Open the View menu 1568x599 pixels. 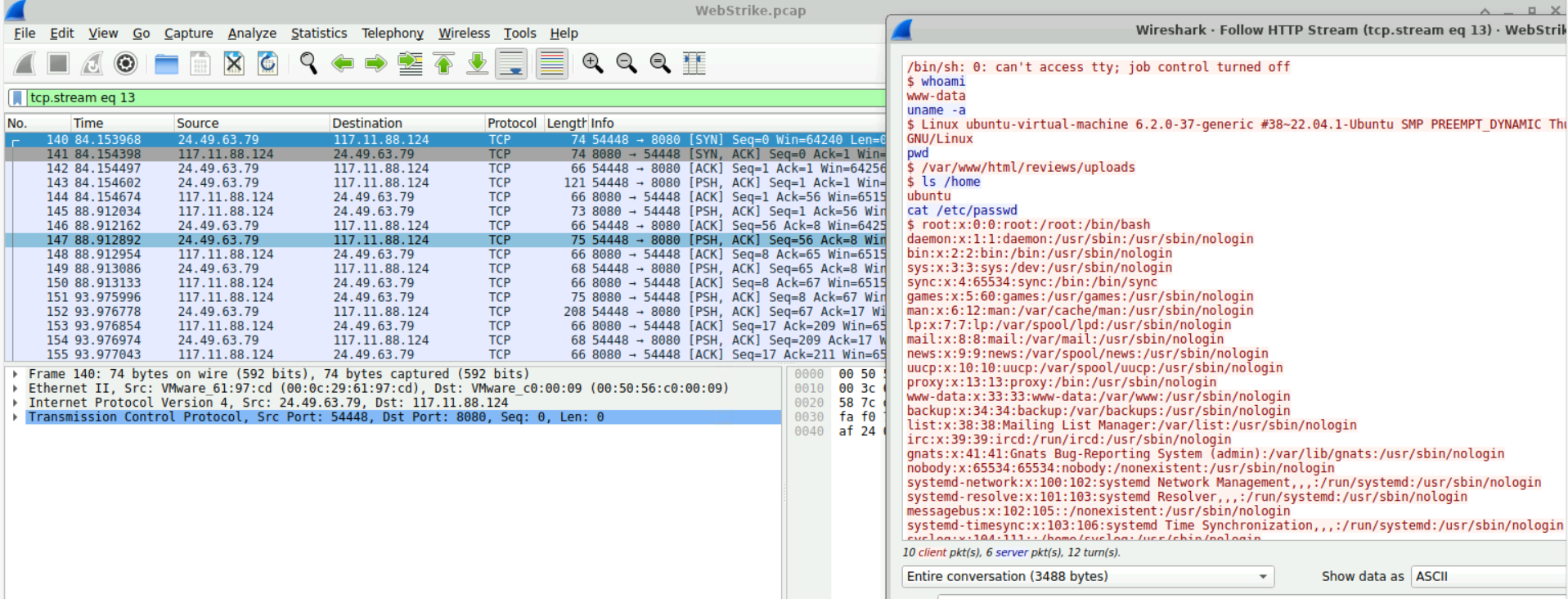click(x=103, y=33)
